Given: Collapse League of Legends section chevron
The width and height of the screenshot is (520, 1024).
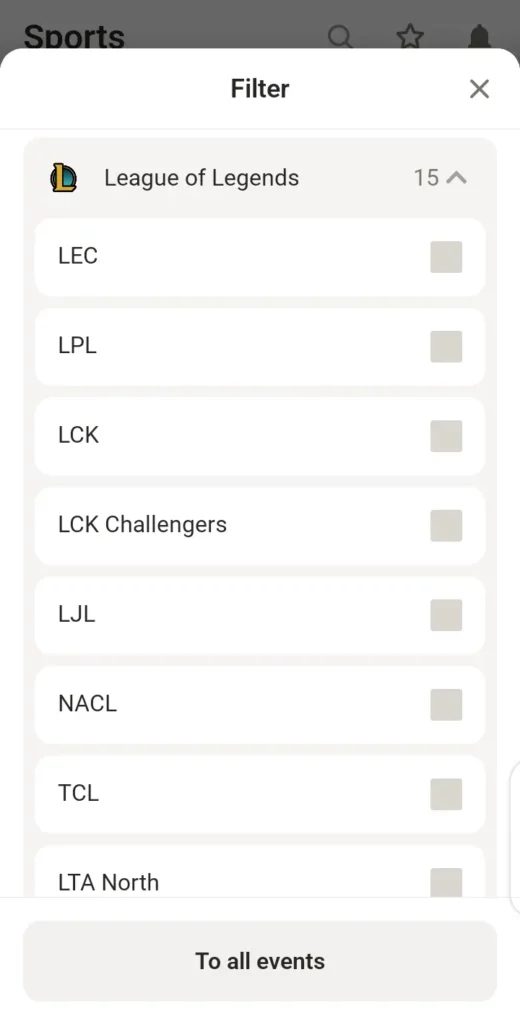Looking at the screenshot, I should (x=457, y=178).
